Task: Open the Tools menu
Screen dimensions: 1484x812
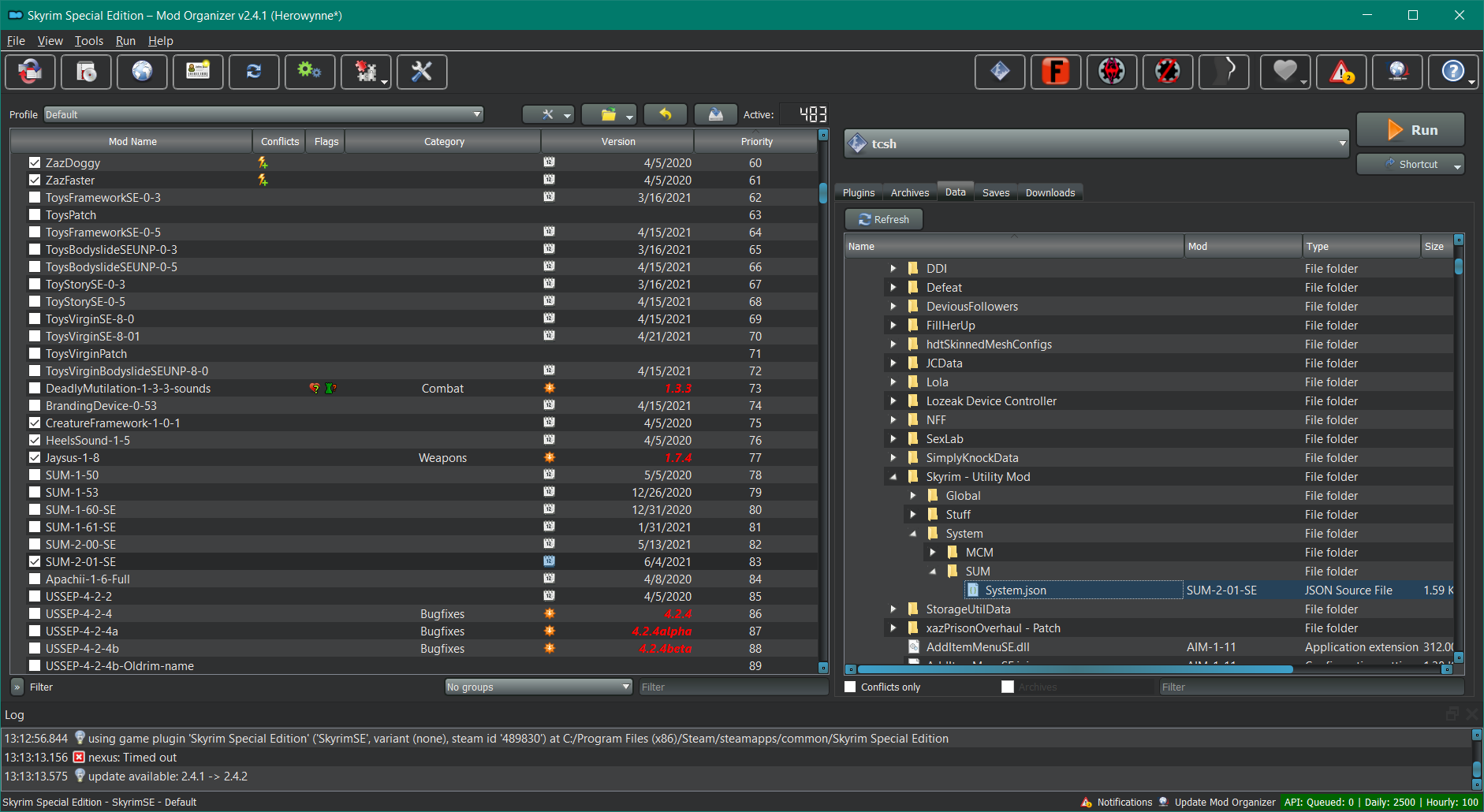Action: [89, 41]
